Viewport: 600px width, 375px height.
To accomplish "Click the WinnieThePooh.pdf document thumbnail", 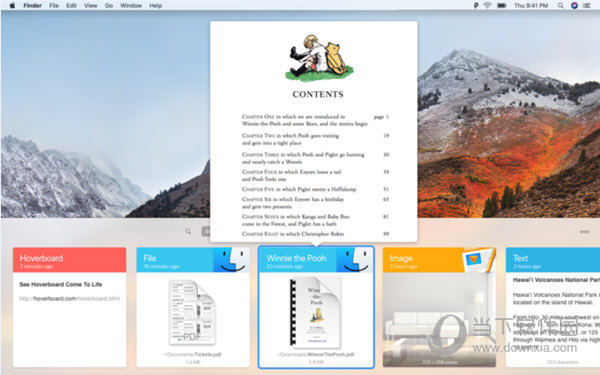I will point(316,312).
